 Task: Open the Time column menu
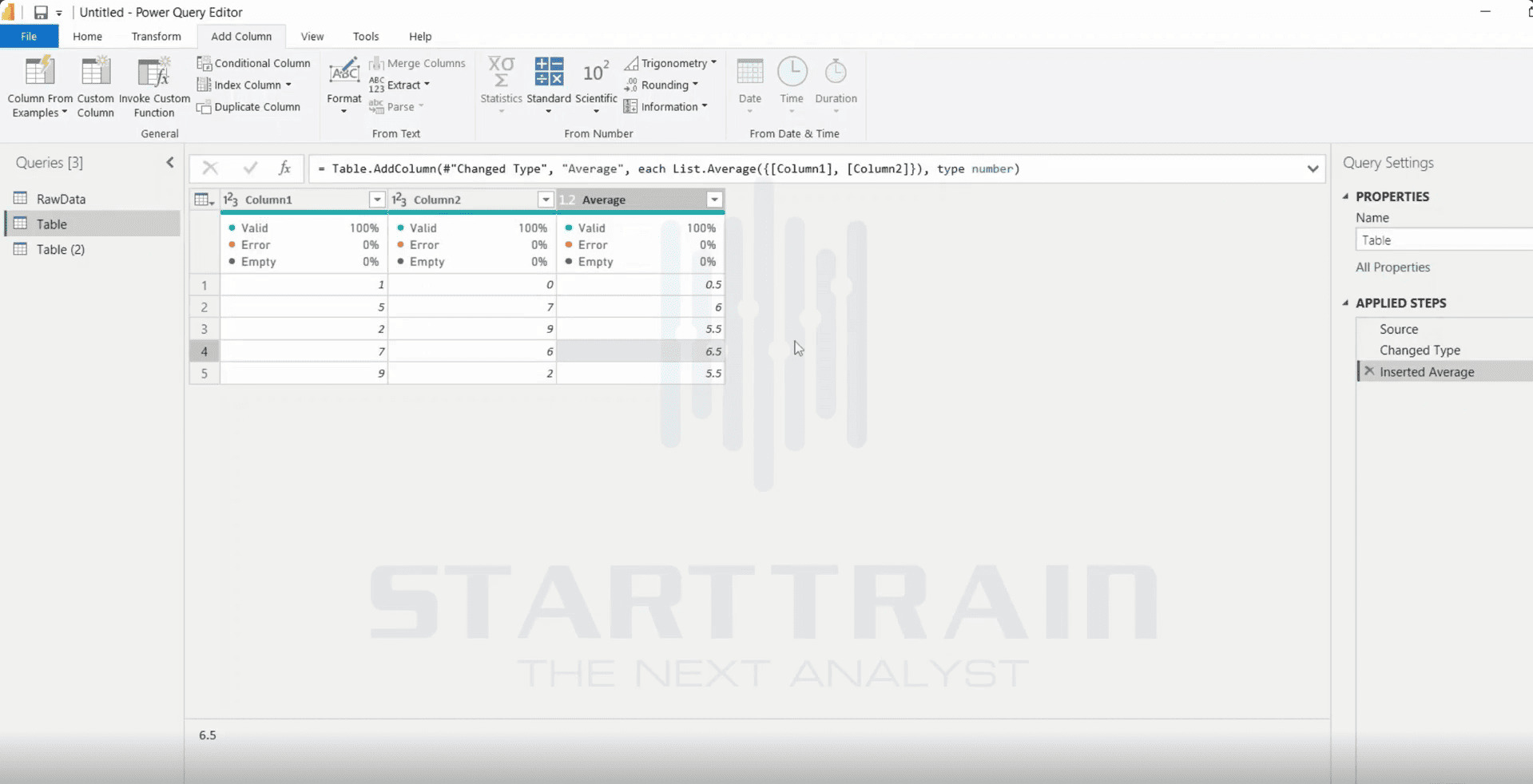click(792, 86)
